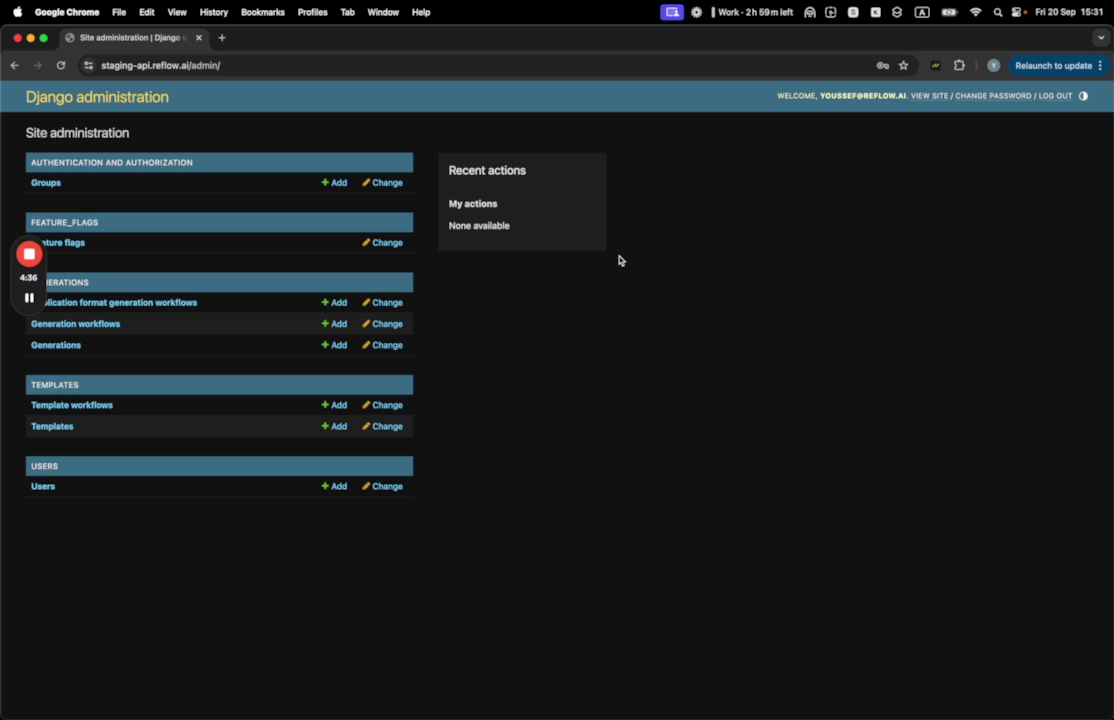Screen dimensions: 1114x720
Task: Change Template workflows entries
Action: click(x=382, y=405)
